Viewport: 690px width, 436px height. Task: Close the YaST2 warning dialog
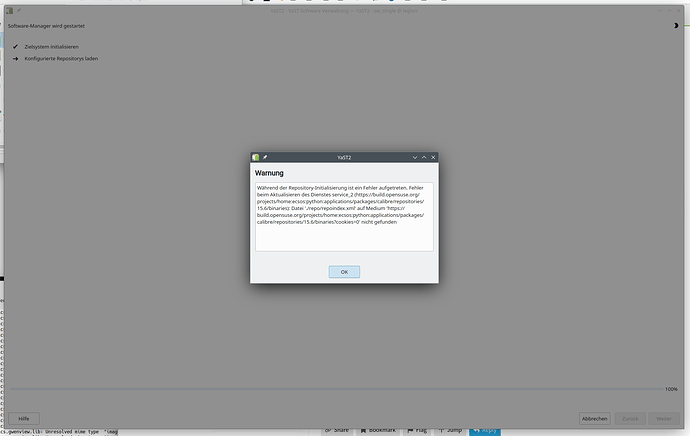pos(433,157)
